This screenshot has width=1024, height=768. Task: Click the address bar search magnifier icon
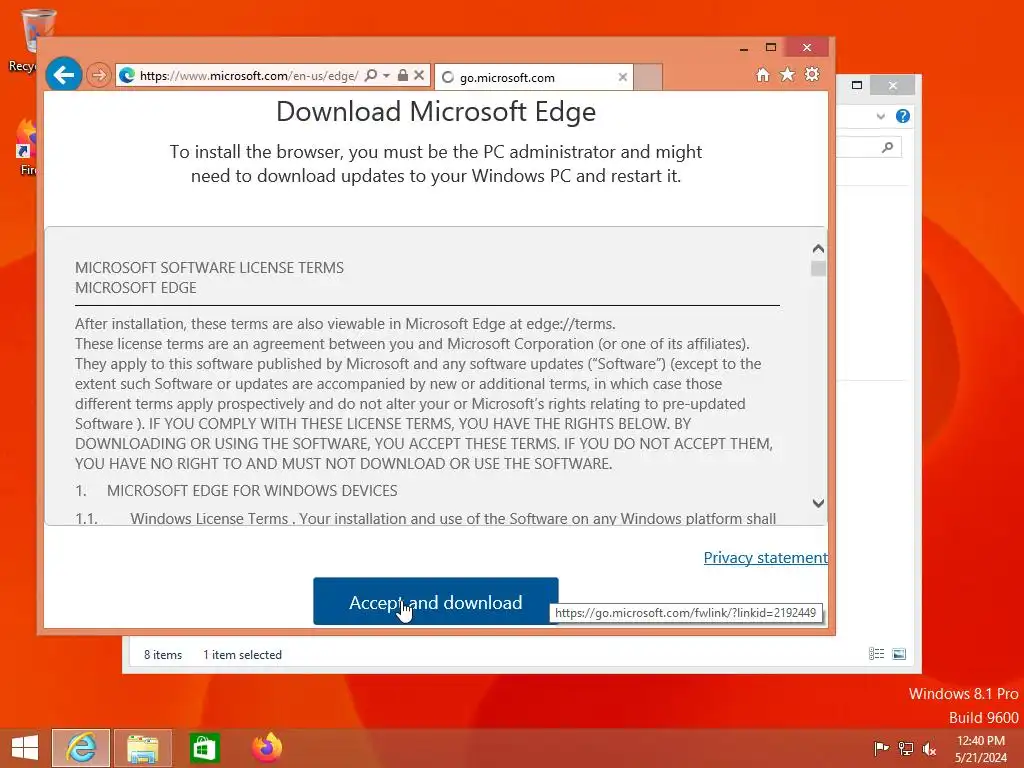[370, 76]
